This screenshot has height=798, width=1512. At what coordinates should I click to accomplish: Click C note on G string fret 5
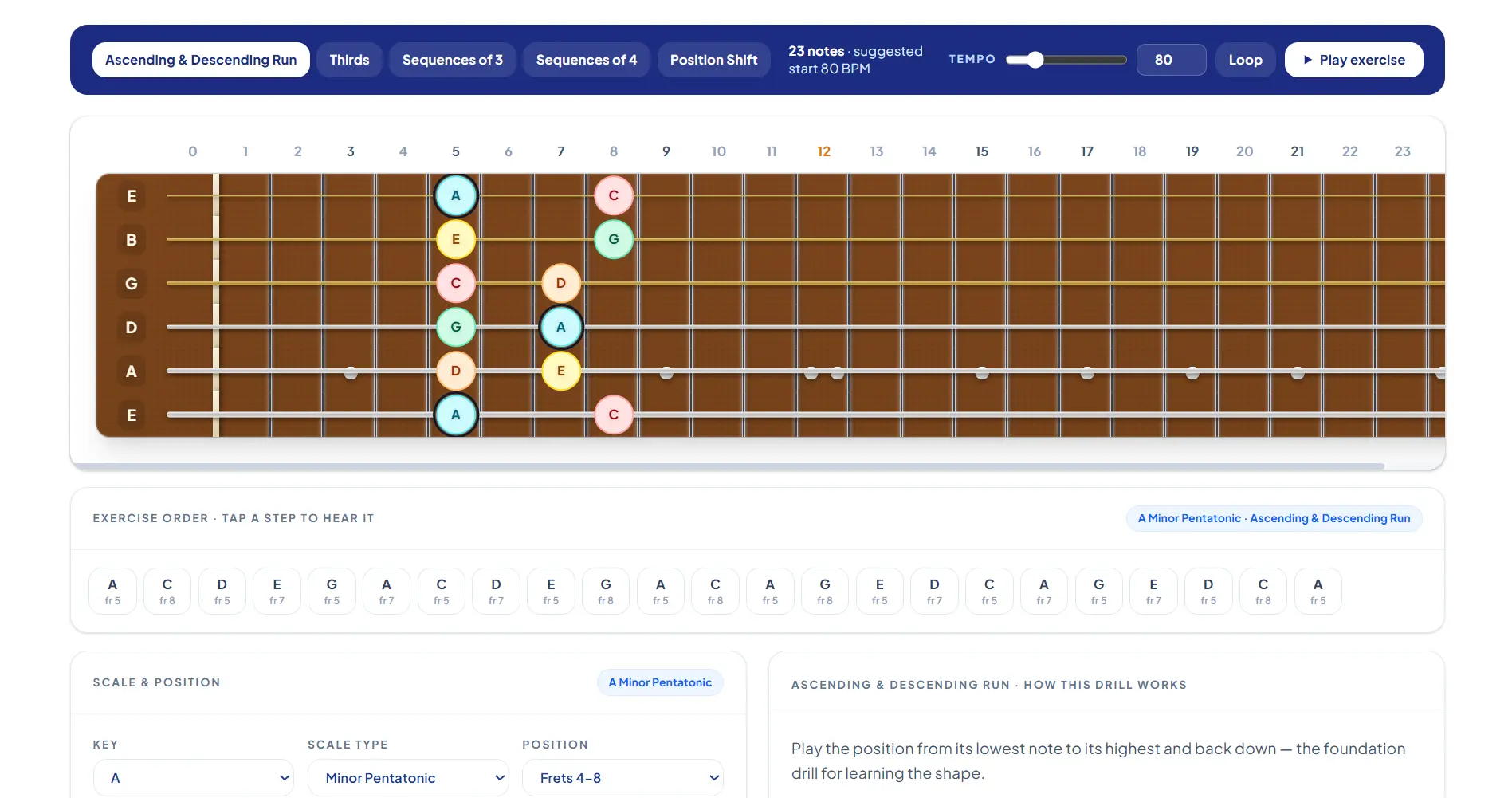[x=456, y=283]
